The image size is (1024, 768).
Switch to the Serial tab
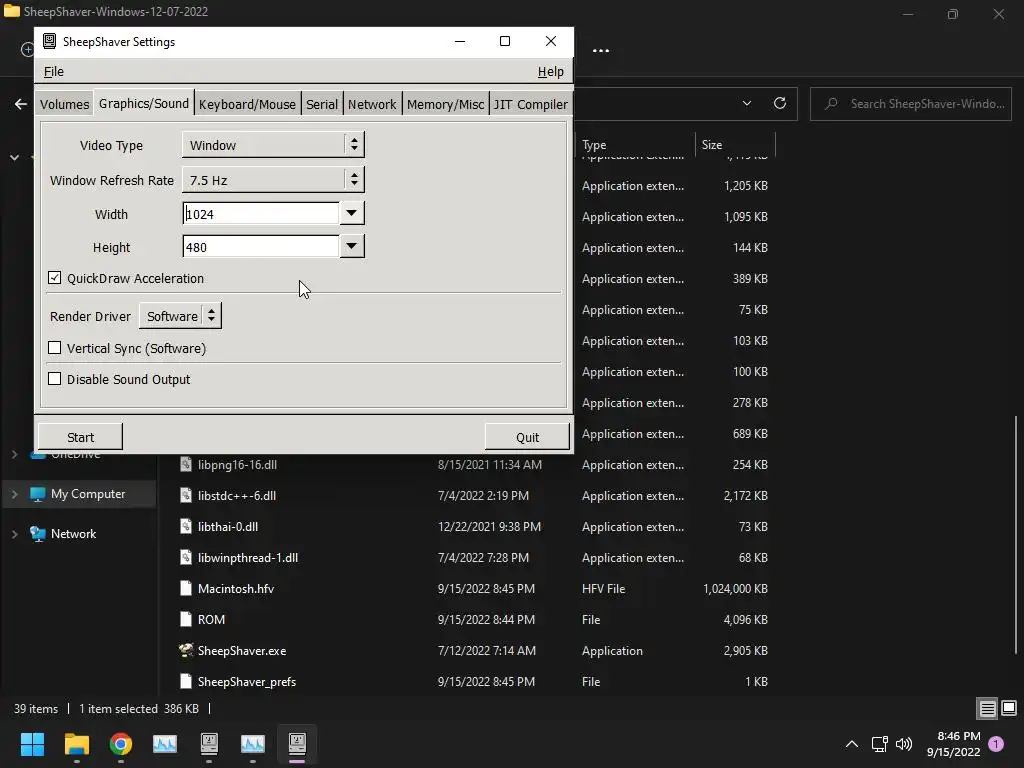click(x=322, y=104)
